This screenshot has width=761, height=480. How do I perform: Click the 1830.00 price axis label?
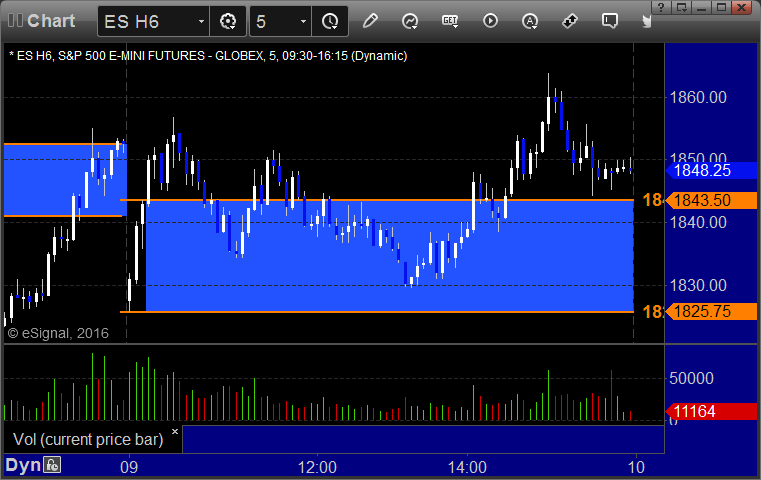(x=698, y=285)
